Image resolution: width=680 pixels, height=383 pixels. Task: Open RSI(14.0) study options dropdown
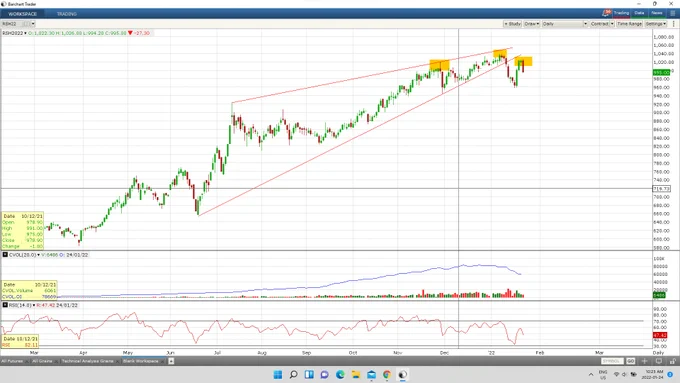point(34,305)
